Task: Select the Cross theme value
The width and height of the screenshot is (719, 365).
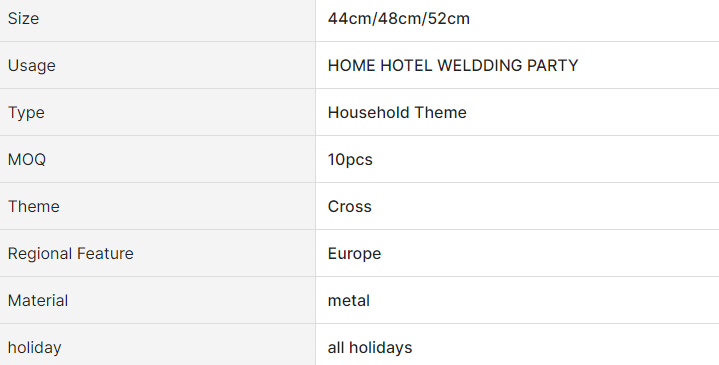Action: (x=349, y=206)
